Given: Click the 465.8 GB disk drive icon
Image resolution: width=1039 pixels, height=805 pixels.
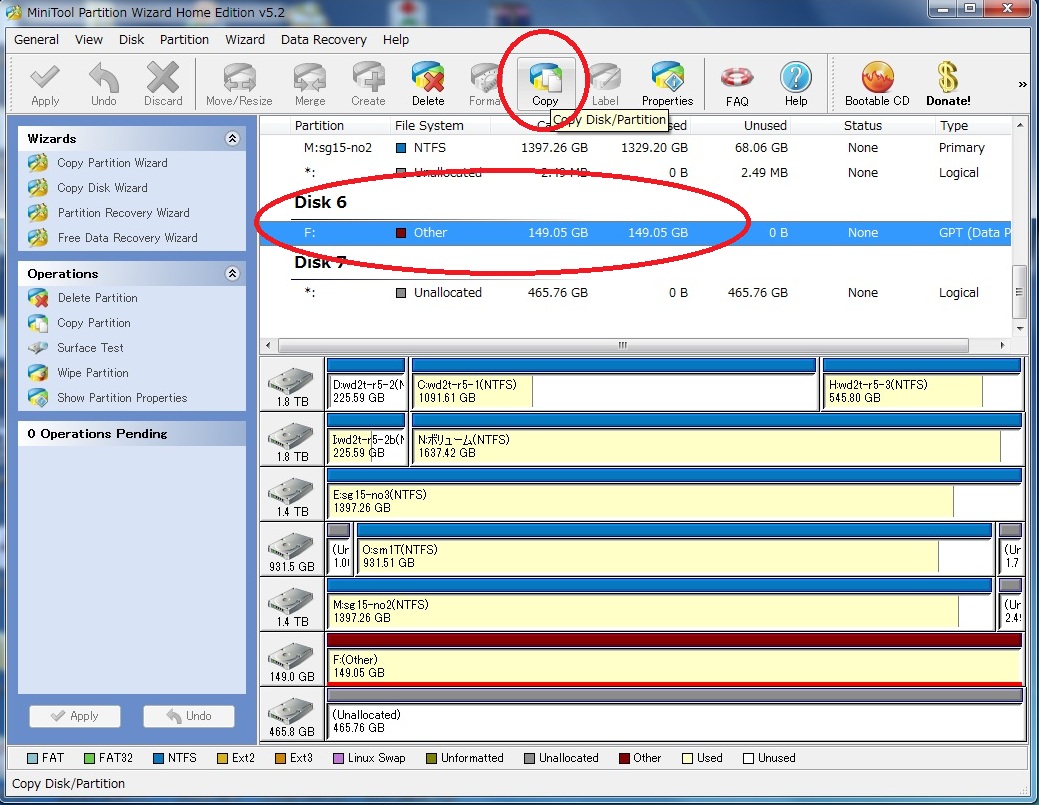Looking at the screenshot, I should [291, 712].
